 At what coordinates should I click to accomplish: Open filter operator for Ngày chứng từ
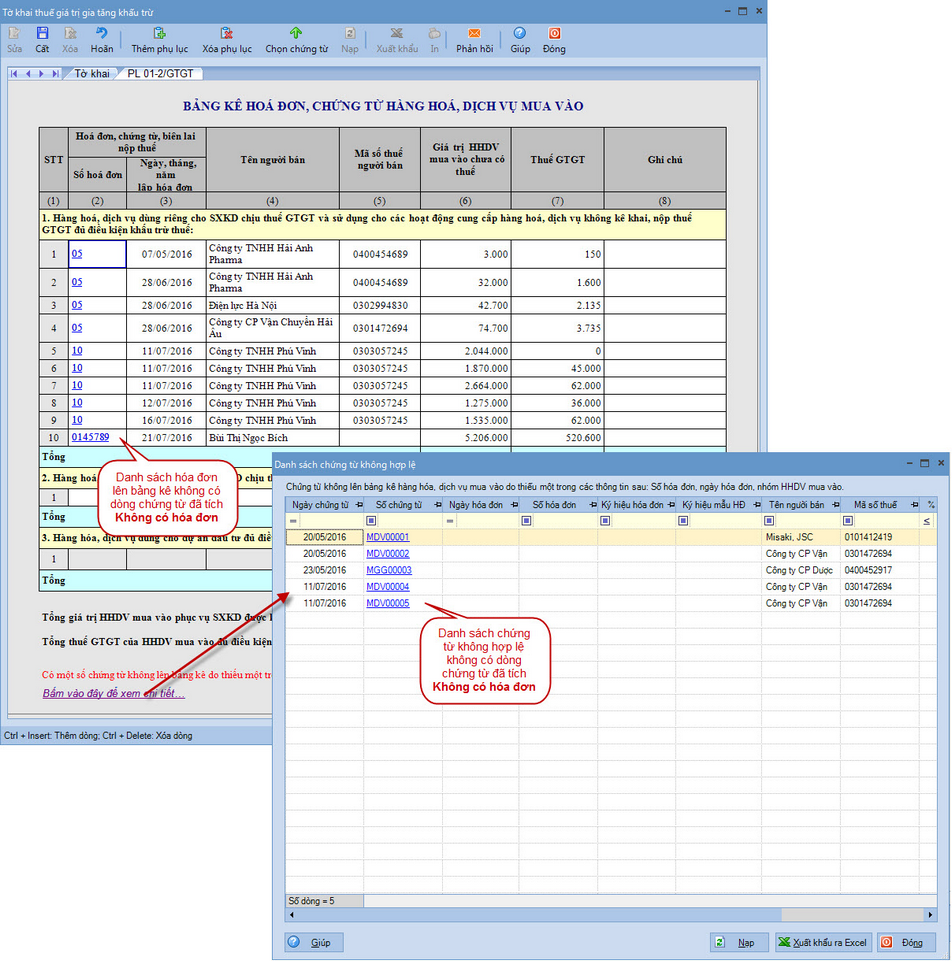(294, 521)
